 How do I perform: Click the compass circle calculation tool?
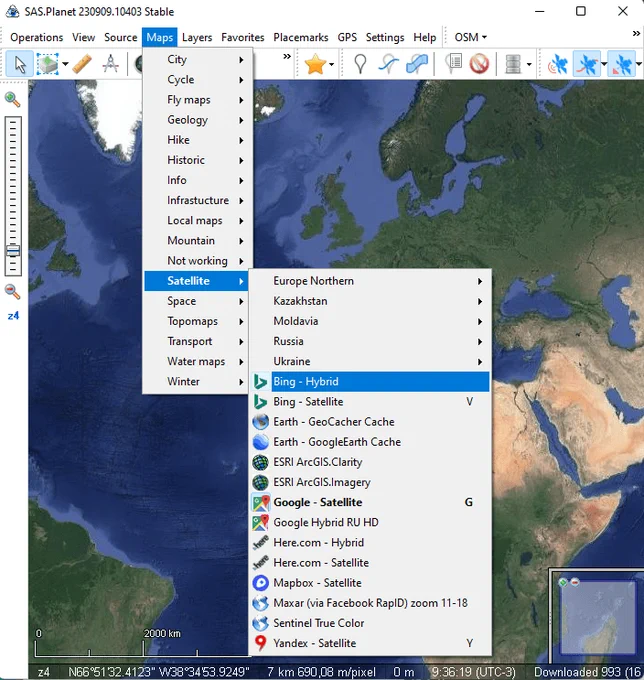pyautogui.click(x=111, y=64)
